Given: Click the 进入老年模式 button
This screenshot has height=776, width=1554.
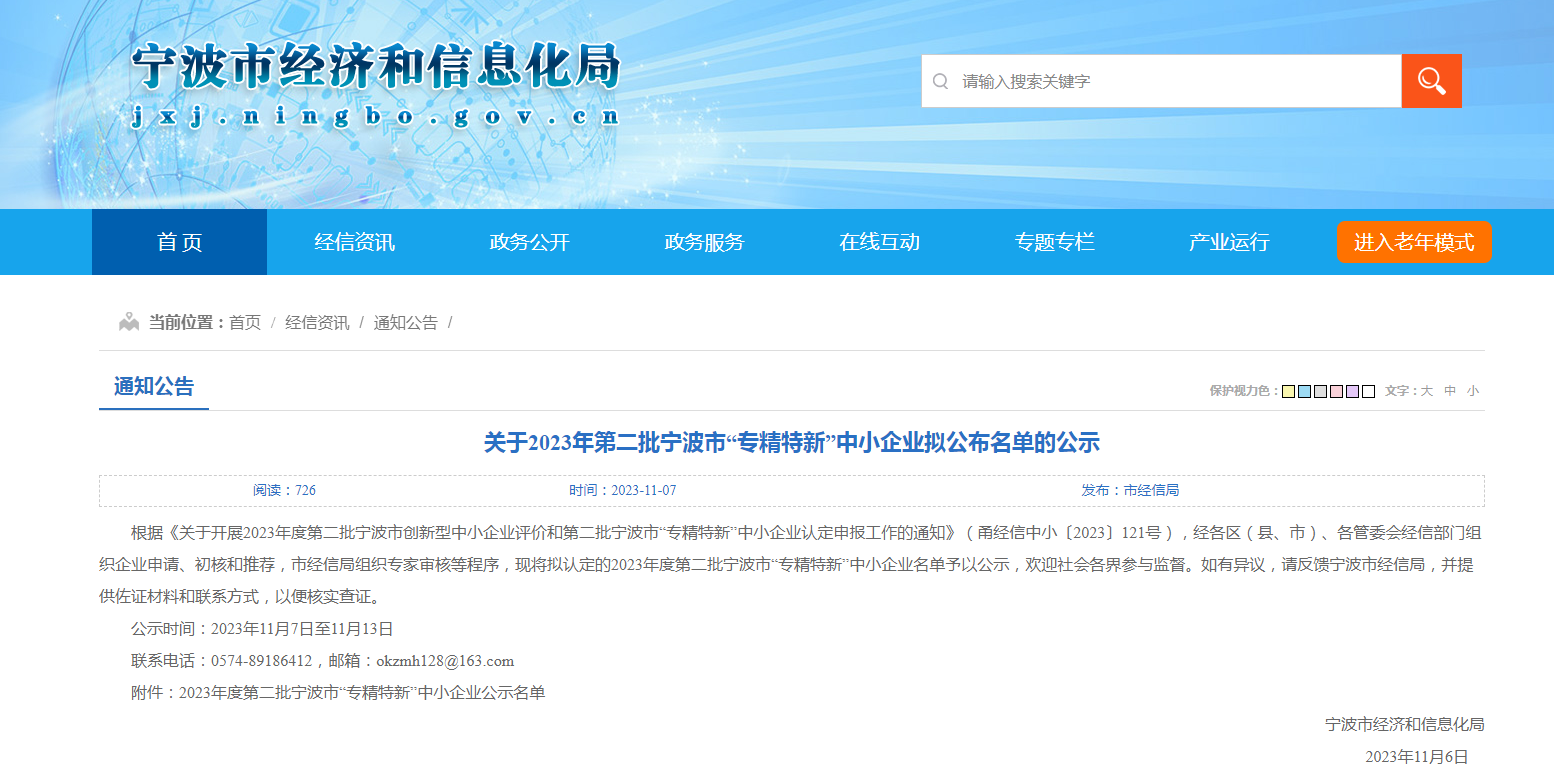Looking at the screenshot, I should click(1414, 242).
